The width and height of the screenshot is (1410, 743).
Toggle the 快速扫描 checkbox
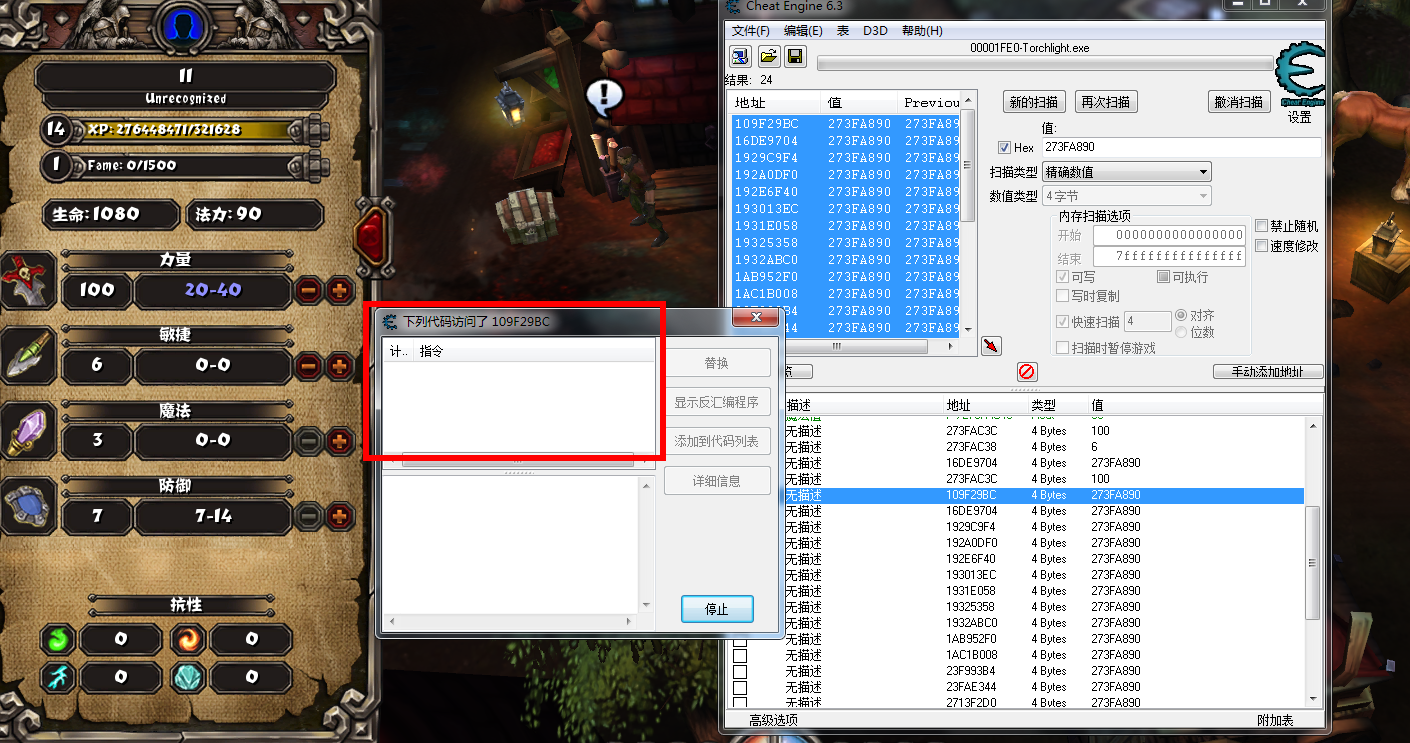tap(1062, 321)
